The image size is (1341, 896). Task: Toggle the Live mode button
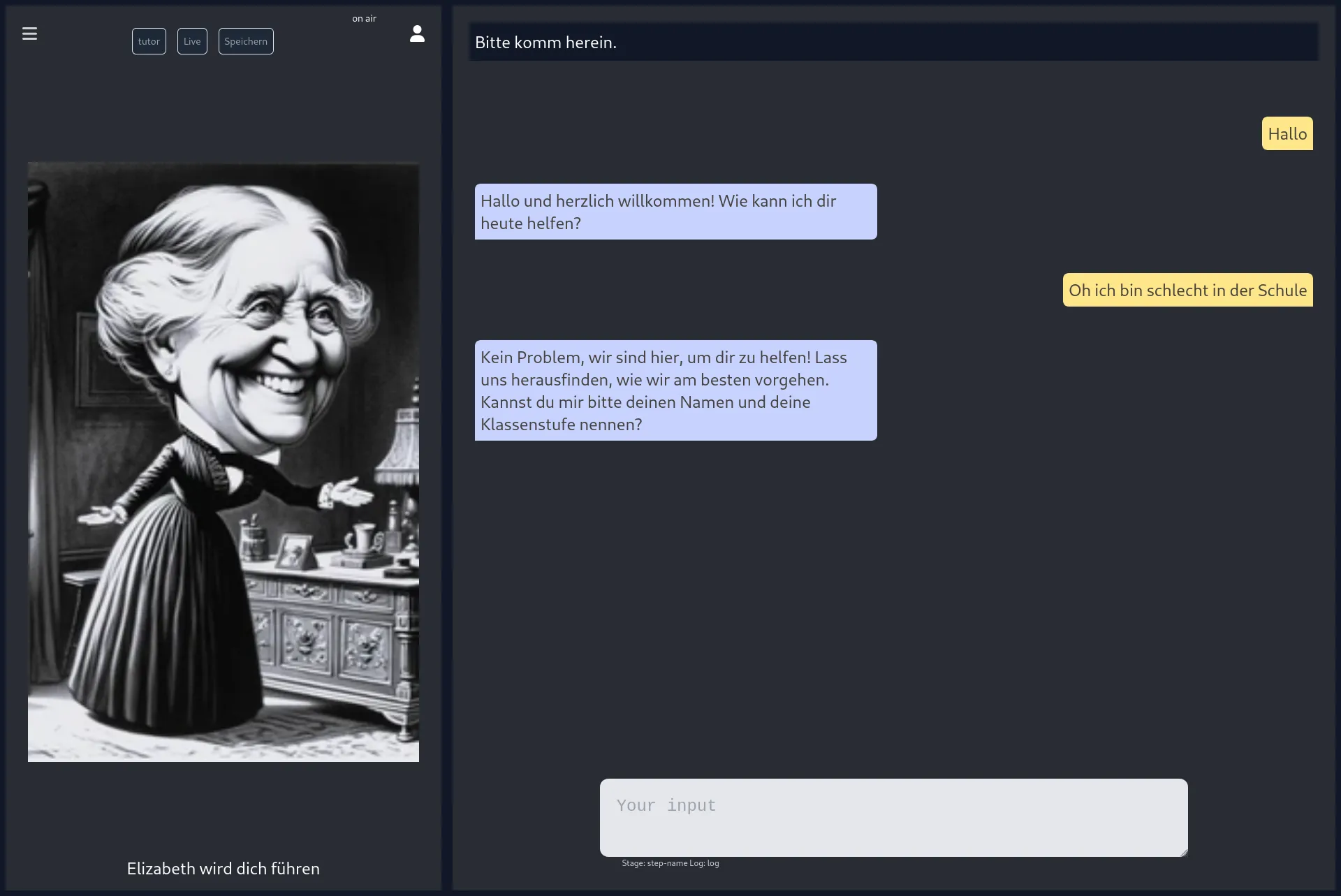(x=192, y=41)
